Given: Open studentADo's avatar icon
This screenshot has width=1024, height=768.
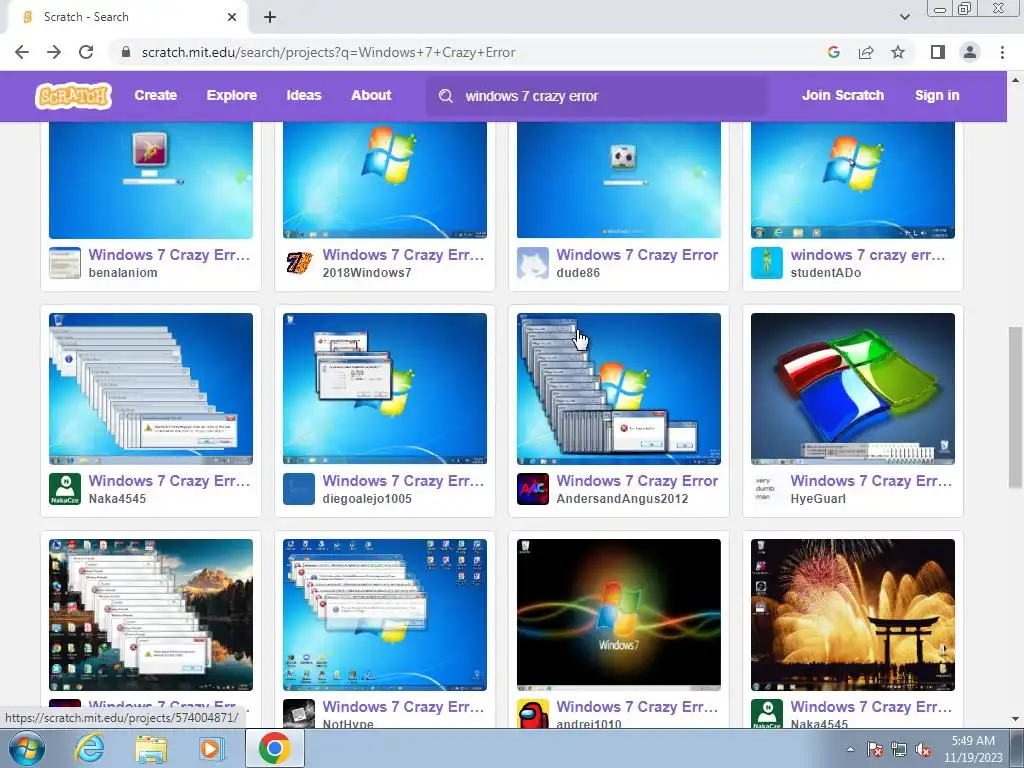Looking at the screenshot, I should point(767,263).
